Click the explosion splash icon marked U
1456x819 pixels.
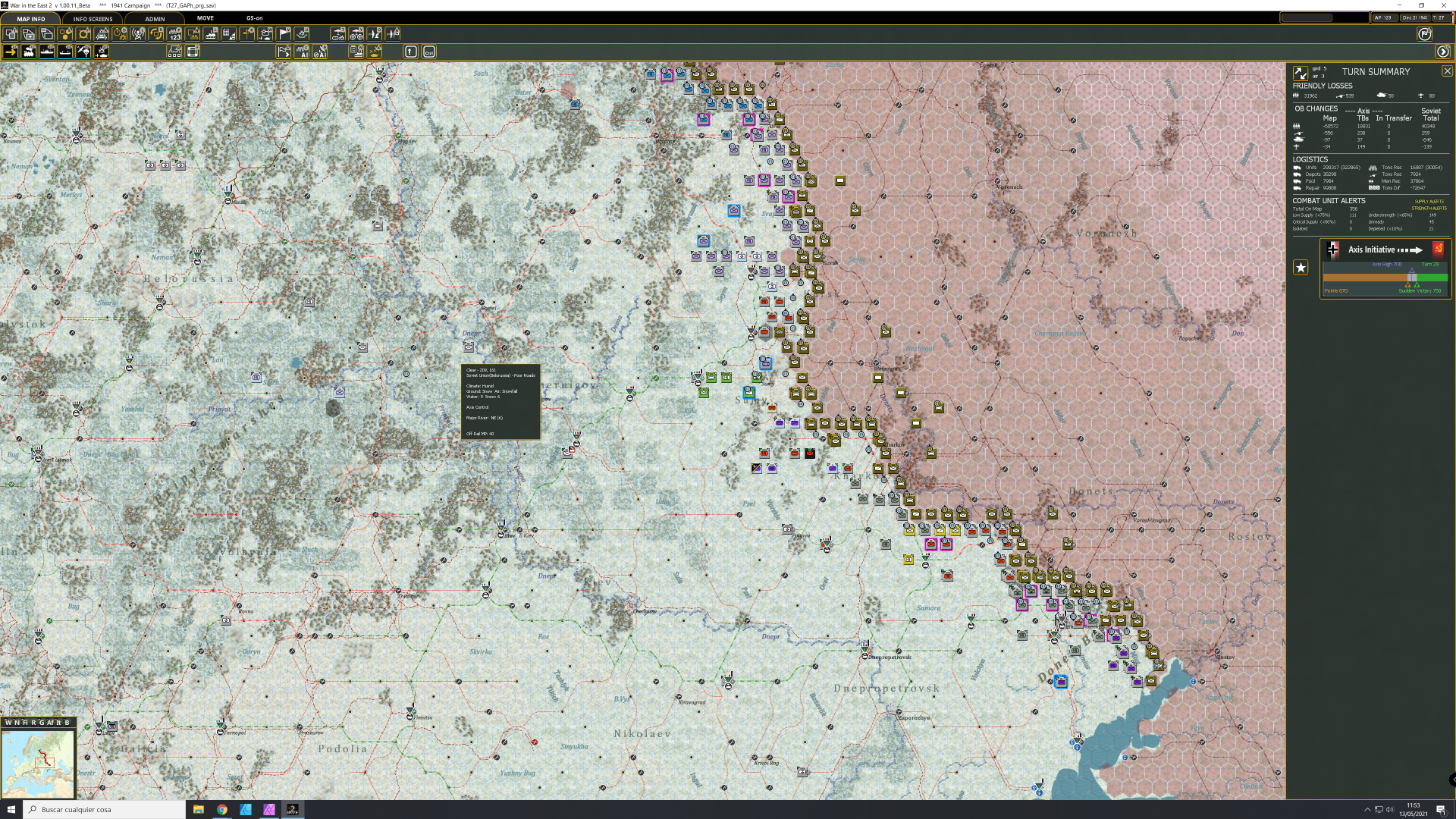(302, 33)
